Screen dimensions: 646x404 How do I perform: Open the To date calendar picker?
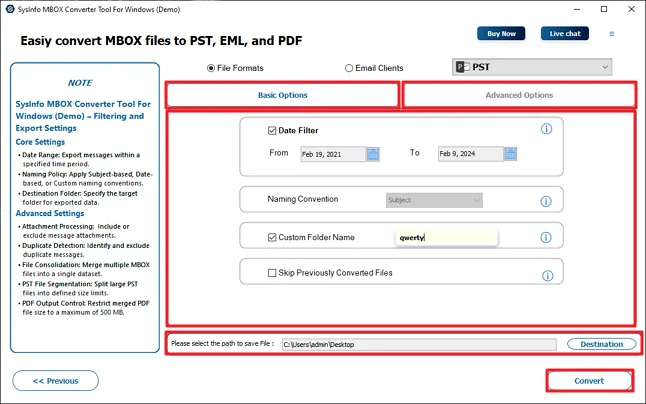[x=510, y=154]
